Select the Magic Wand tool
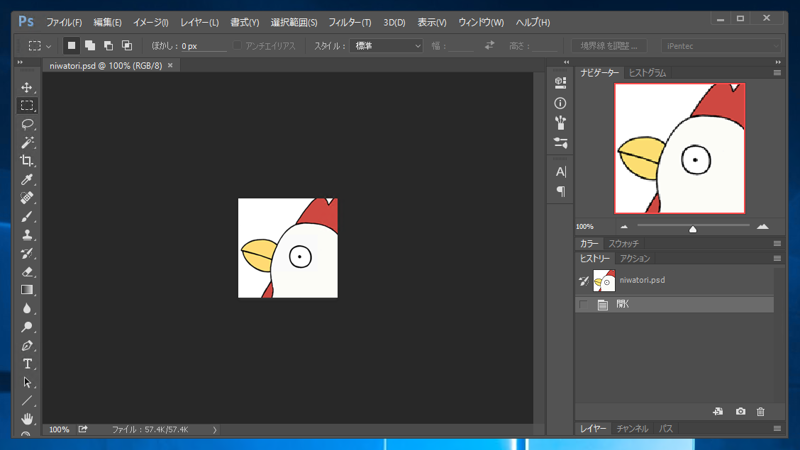Screen dimensions: 800x450 (x=27, y=143)
